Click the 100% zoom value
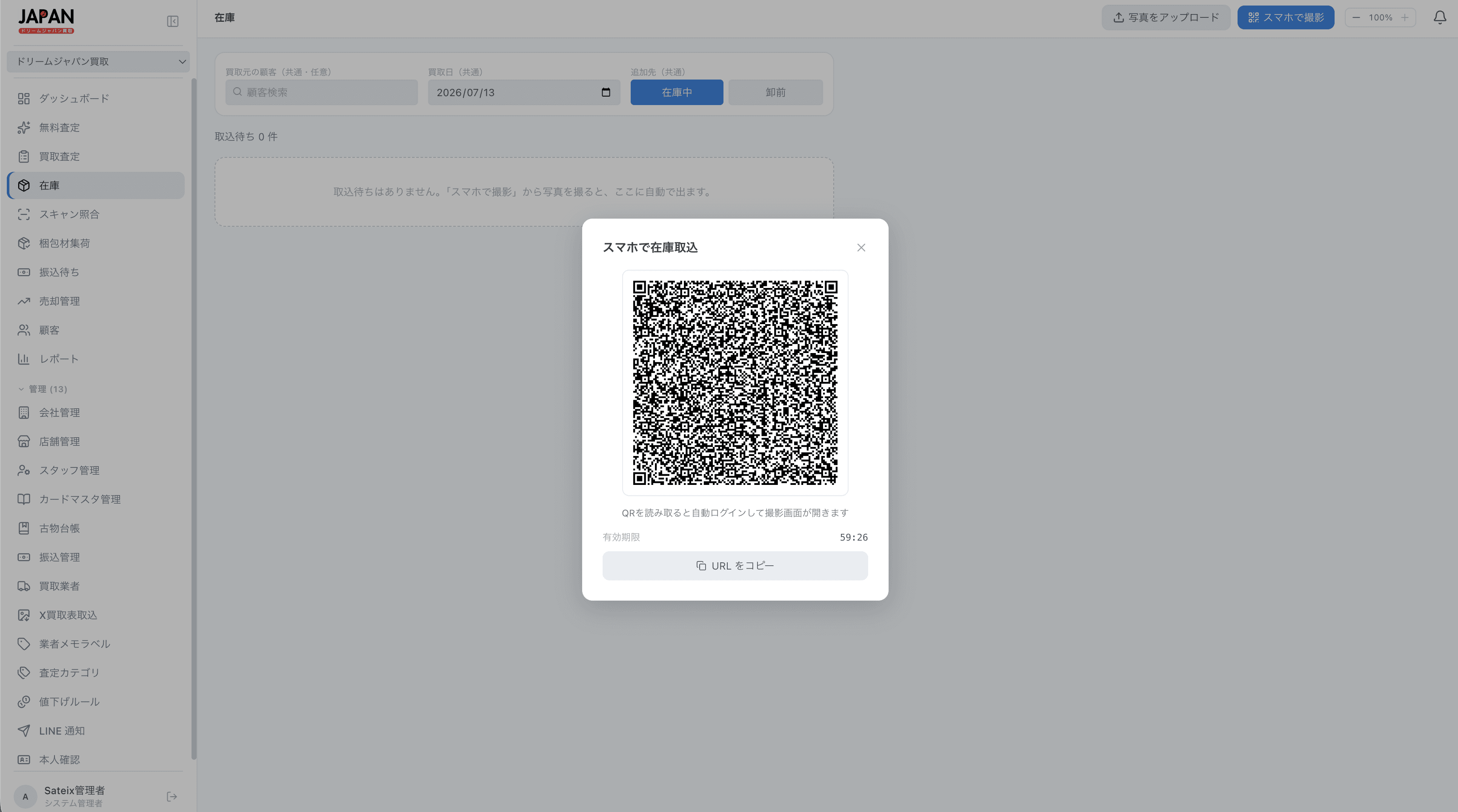 click(x=1381, y=17)
